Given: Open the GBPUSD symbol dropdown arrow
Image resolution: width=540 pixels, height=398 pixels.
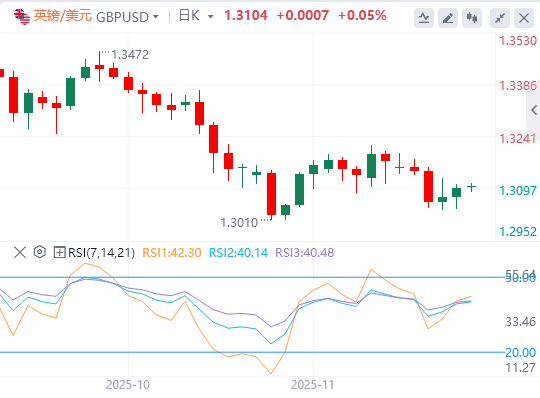Looking at the screenshot, I should click(x=155, y=17).
